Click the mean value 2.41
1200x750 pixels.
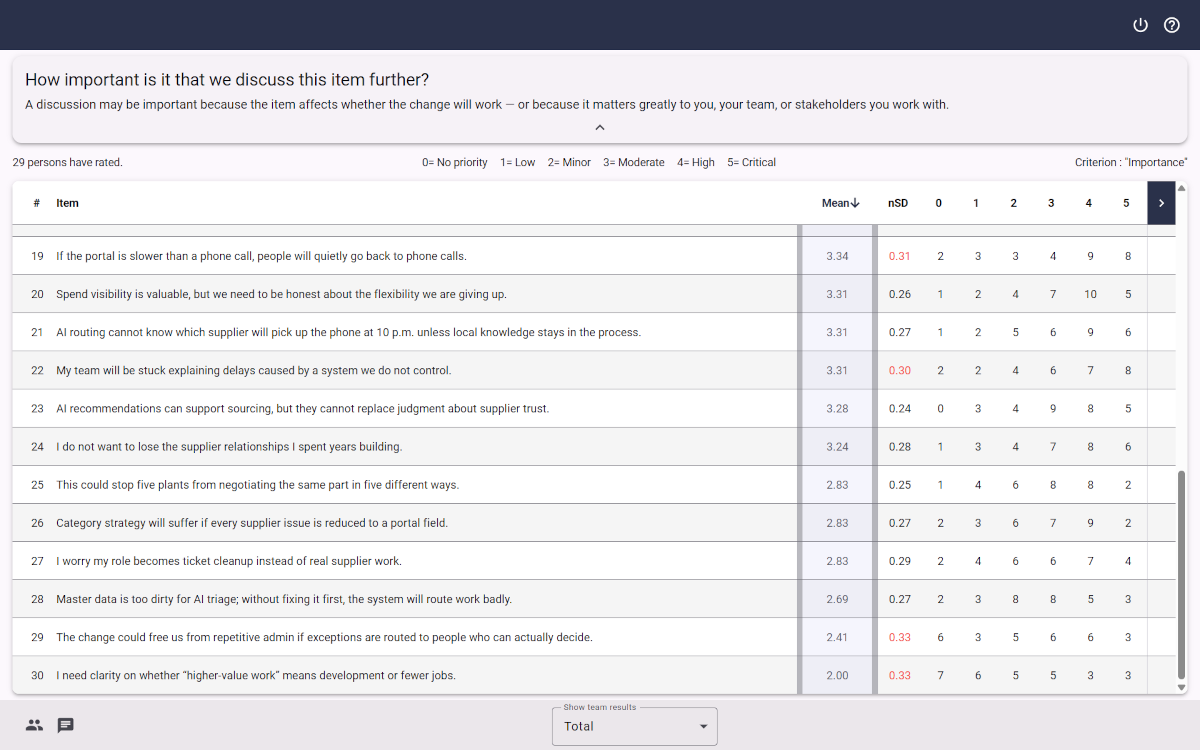(837, 637)
